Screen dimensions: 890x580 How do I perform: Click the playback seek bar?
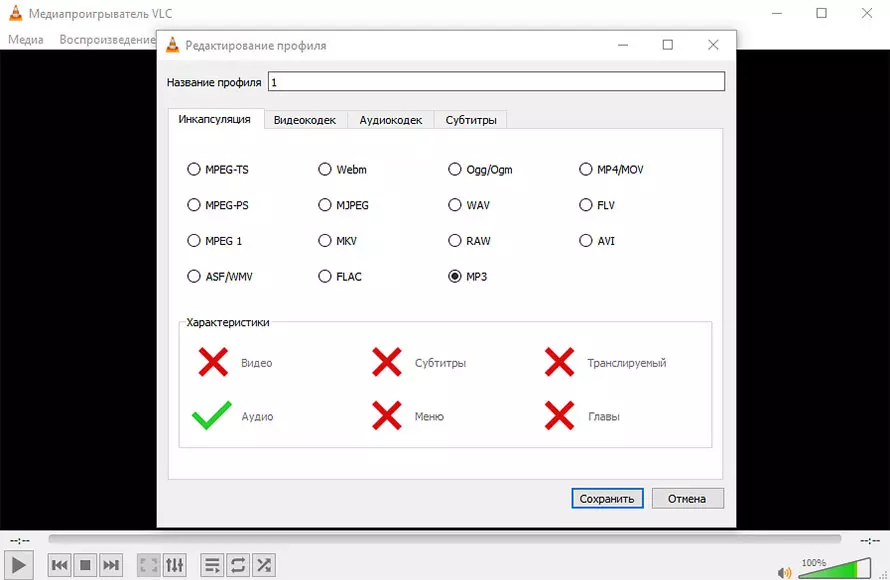444,539
